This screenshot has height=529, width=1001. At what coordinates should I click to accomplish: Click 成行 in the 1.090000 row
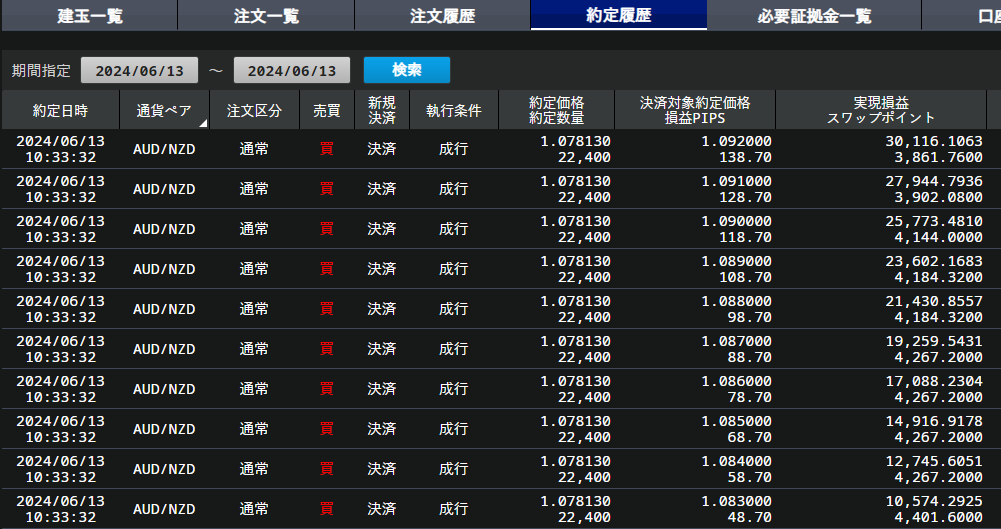(x=453, y=229)
